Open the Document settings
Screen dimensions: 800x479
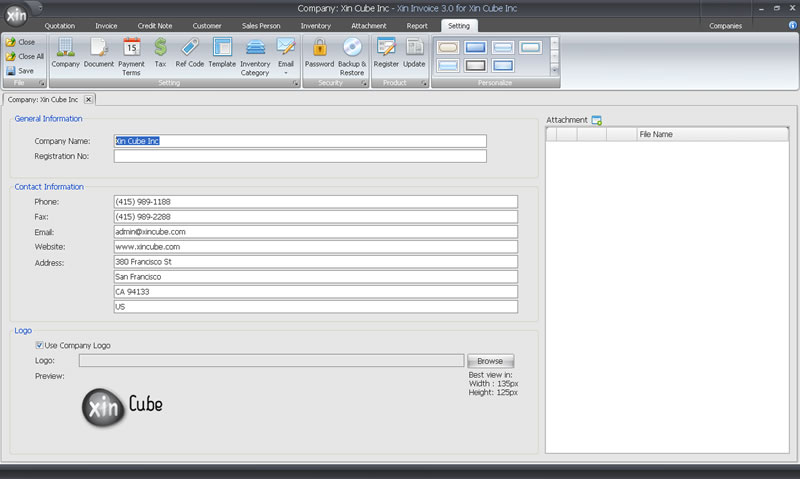tap(98, 53)
